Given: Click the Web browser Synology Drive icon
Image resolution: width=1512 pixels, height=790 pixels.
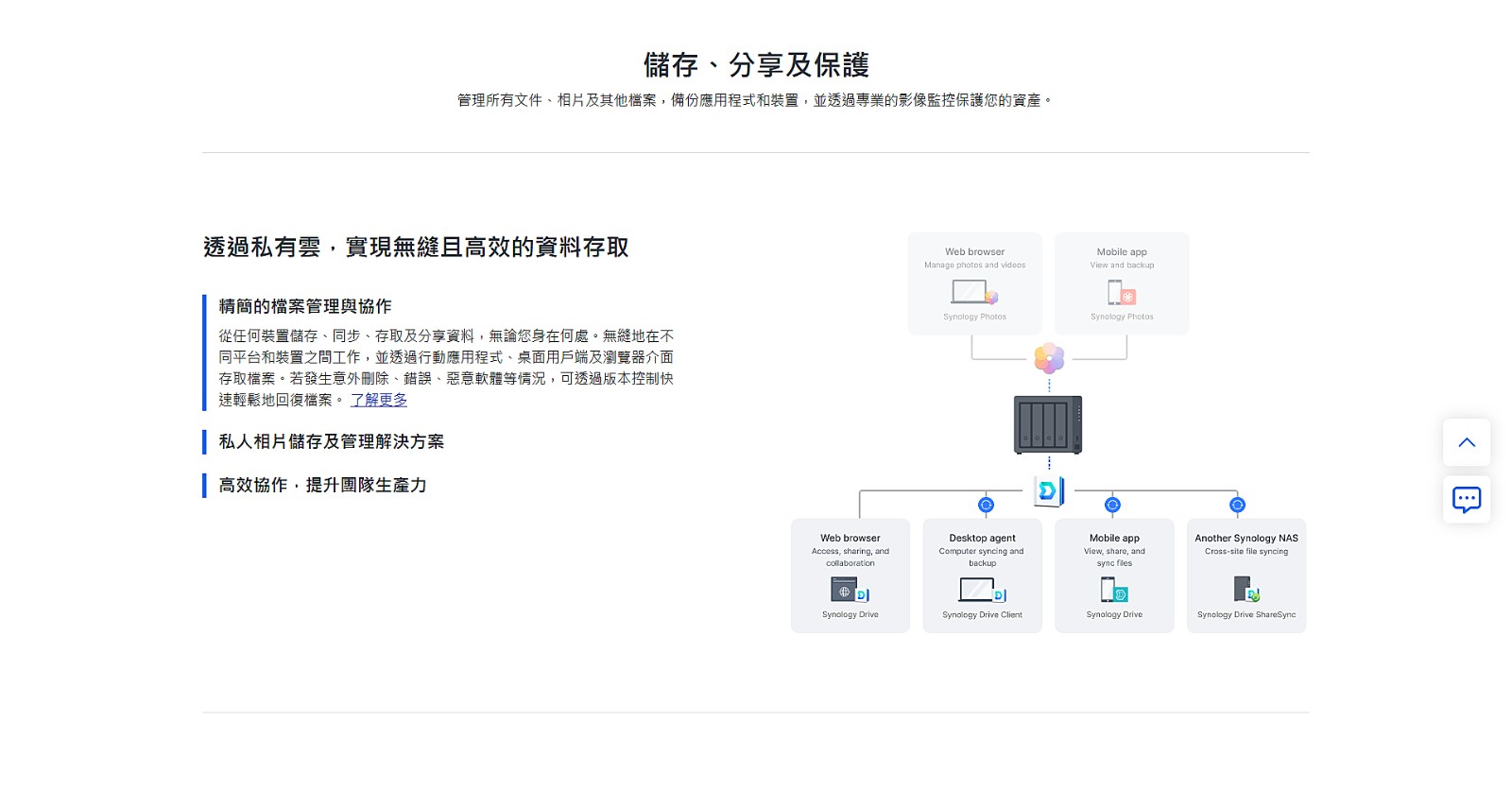Looking at the screenshot, I should click(x=850, y=590).
